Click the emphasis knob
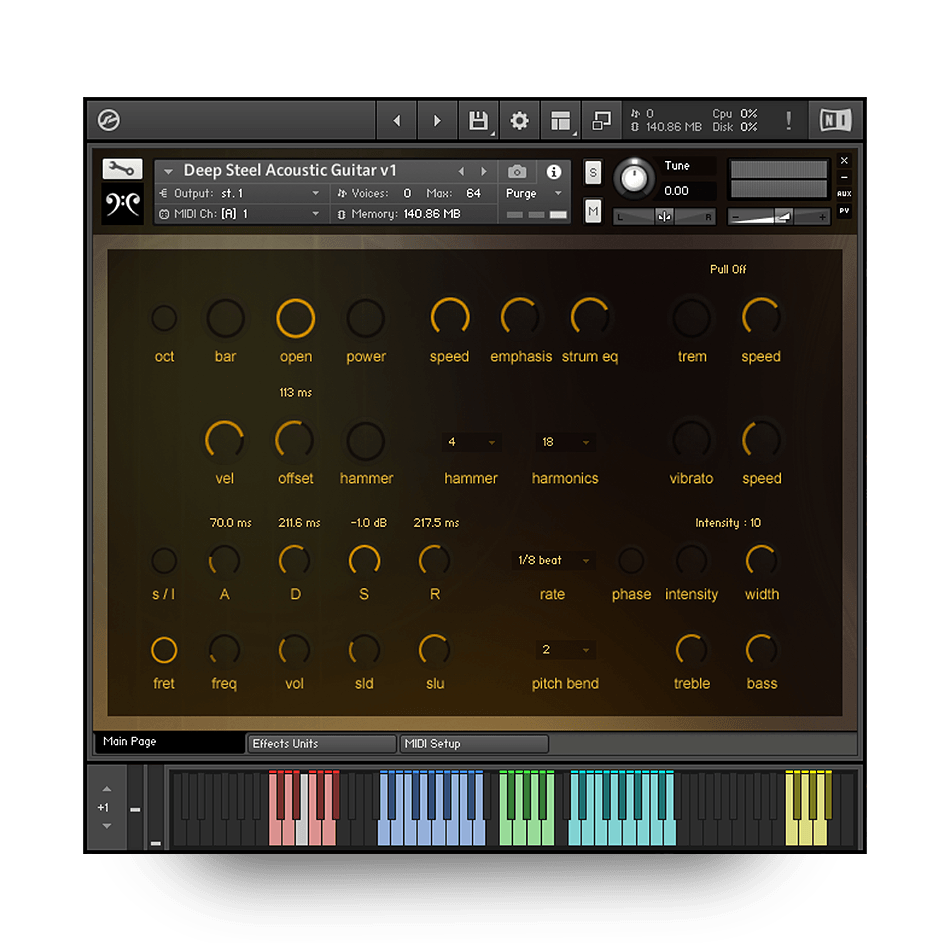Screen dimensions: 950x950 [520, 318]
